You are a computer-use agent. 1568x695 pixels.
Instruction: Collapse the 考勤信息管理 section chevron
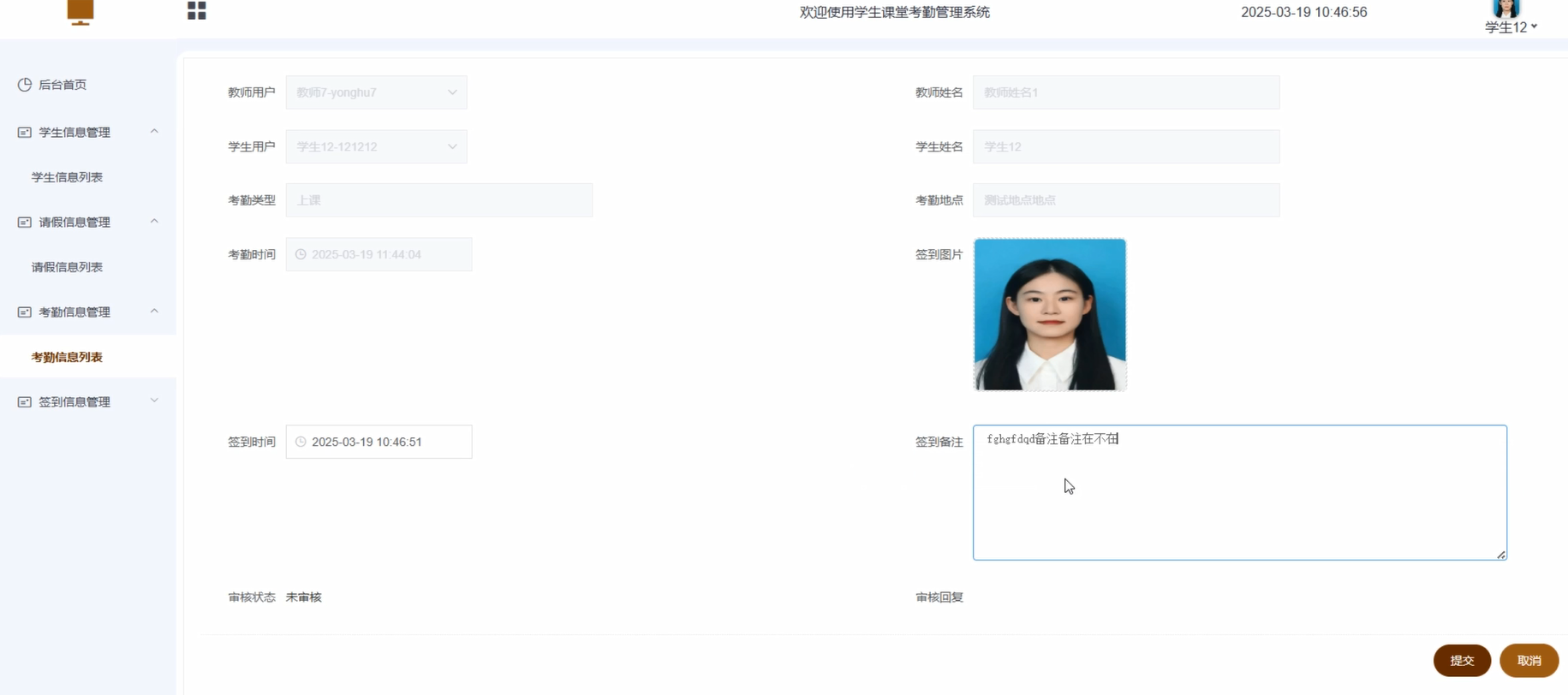click(154, 312)
